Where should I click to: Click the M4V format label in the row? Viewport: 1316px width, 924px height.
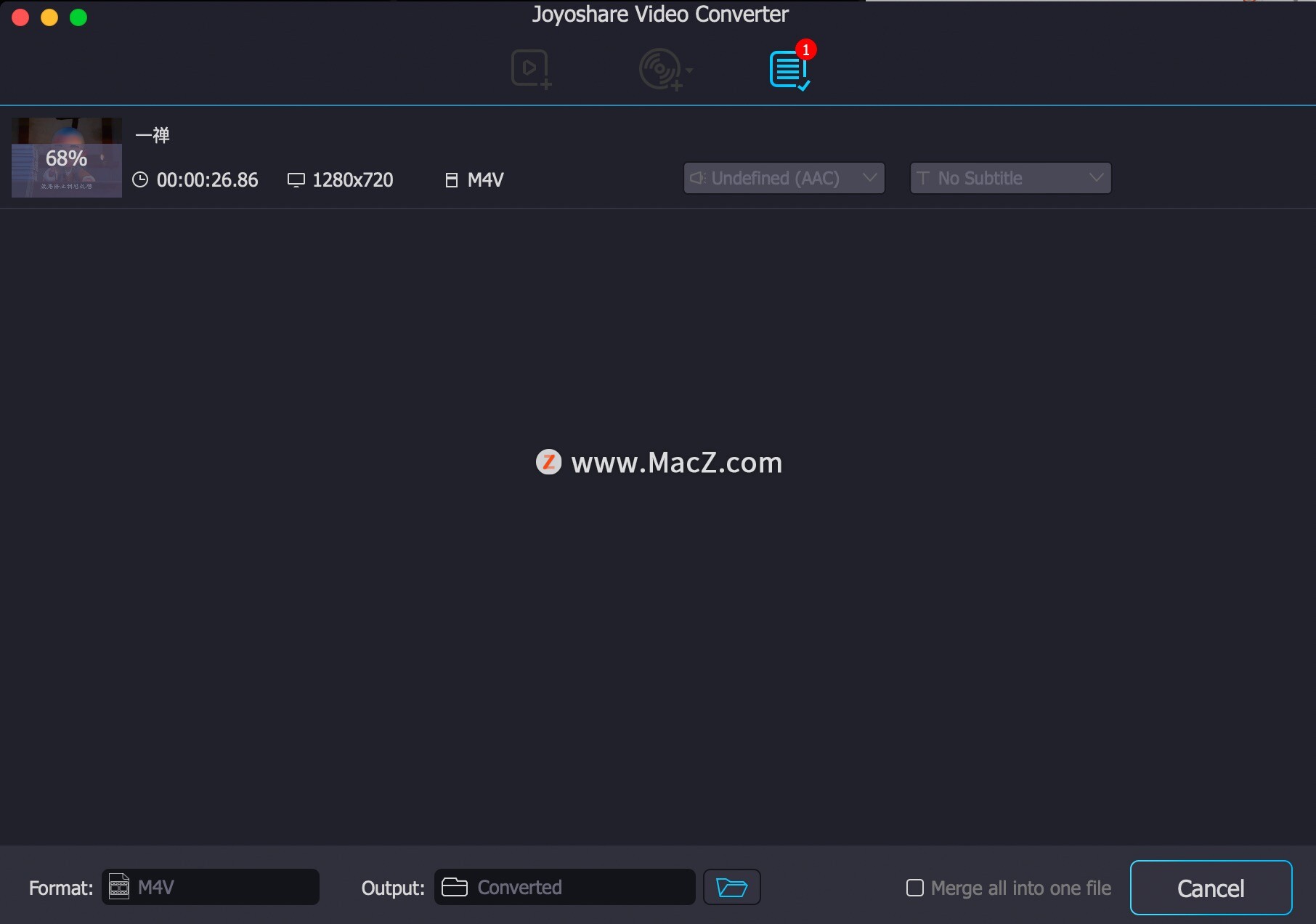(x=485, y=180)
